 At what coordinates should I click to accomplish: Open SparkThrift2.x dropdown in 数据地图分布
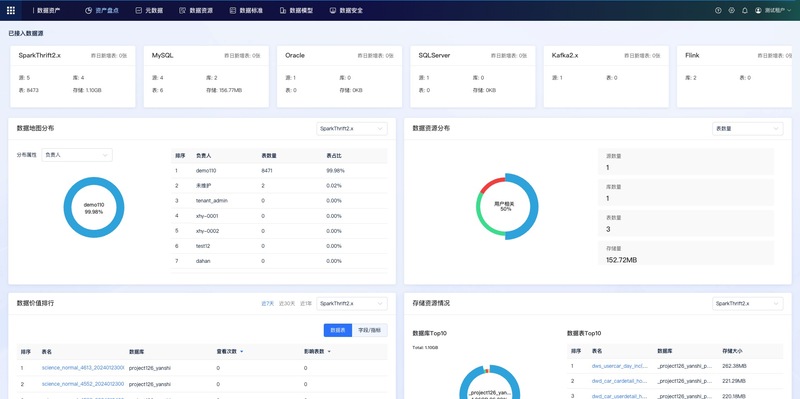click(x=352, y=129)
